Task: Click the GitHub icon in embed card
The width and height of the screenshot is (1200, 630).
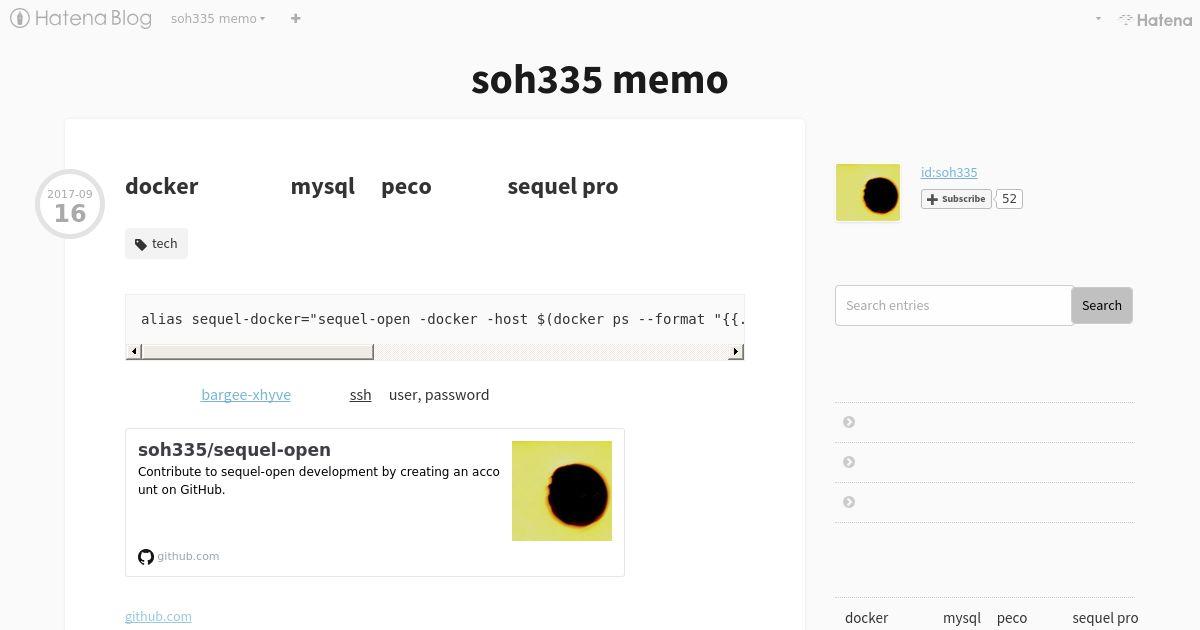Action: click(146, 557)
